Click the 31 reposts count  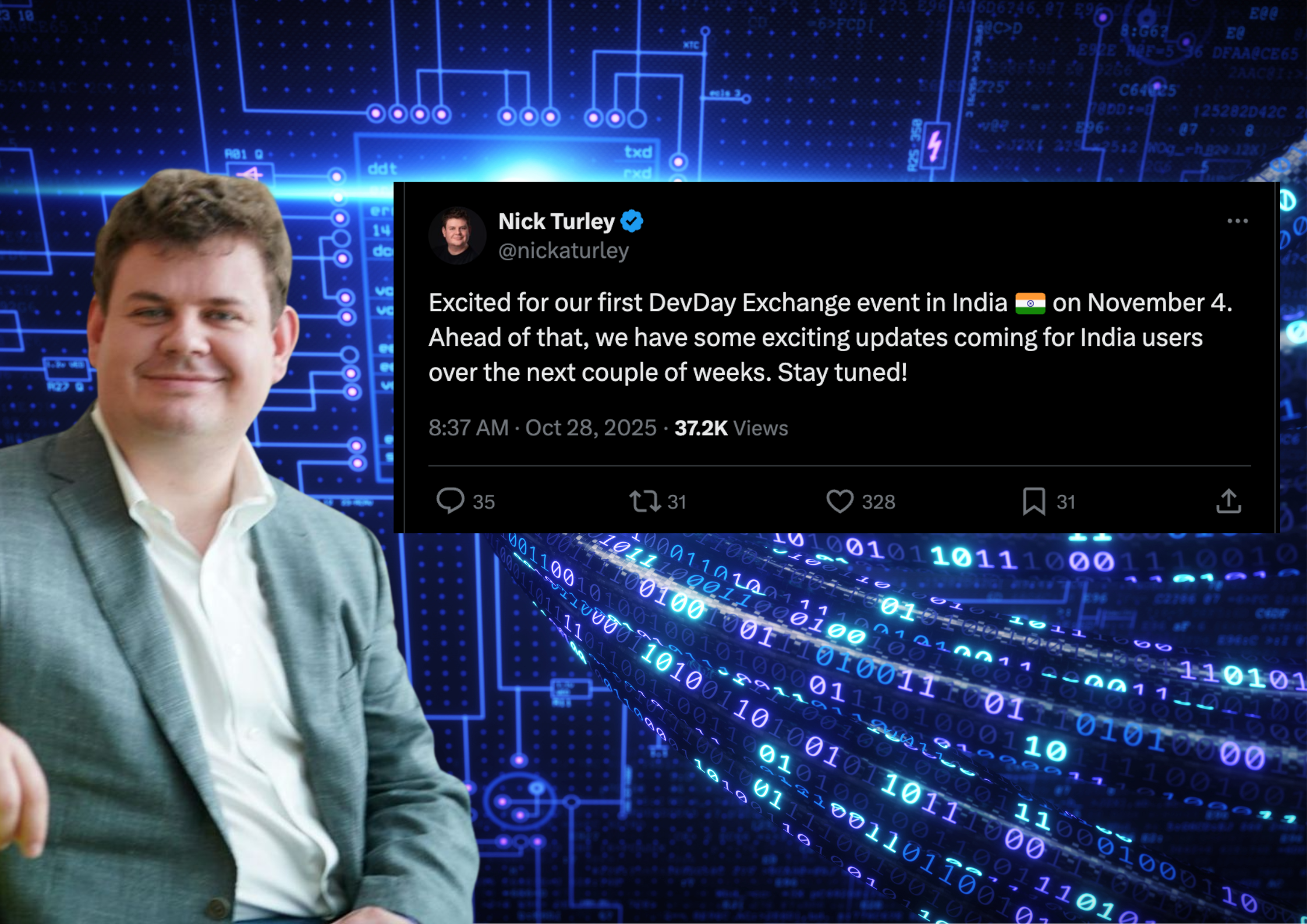(676, 502)
